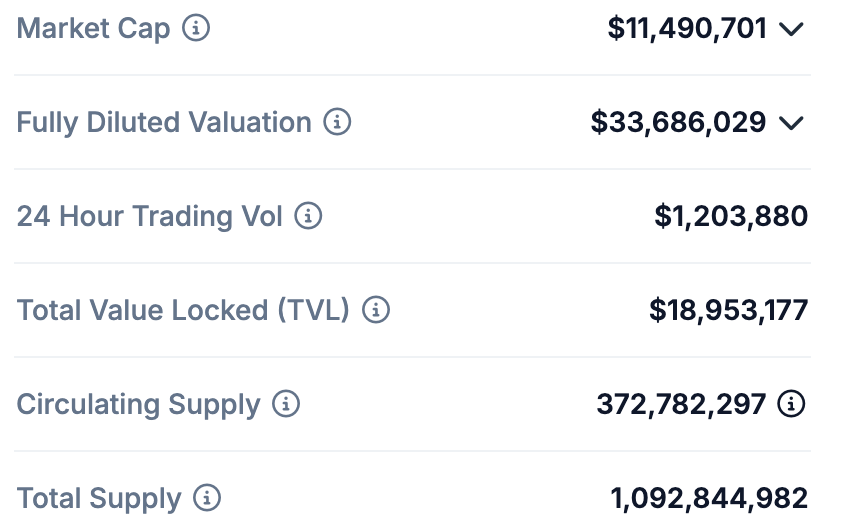
Task: Click the Total Value Locked (TVL) label
Action: tap(183, 310)
